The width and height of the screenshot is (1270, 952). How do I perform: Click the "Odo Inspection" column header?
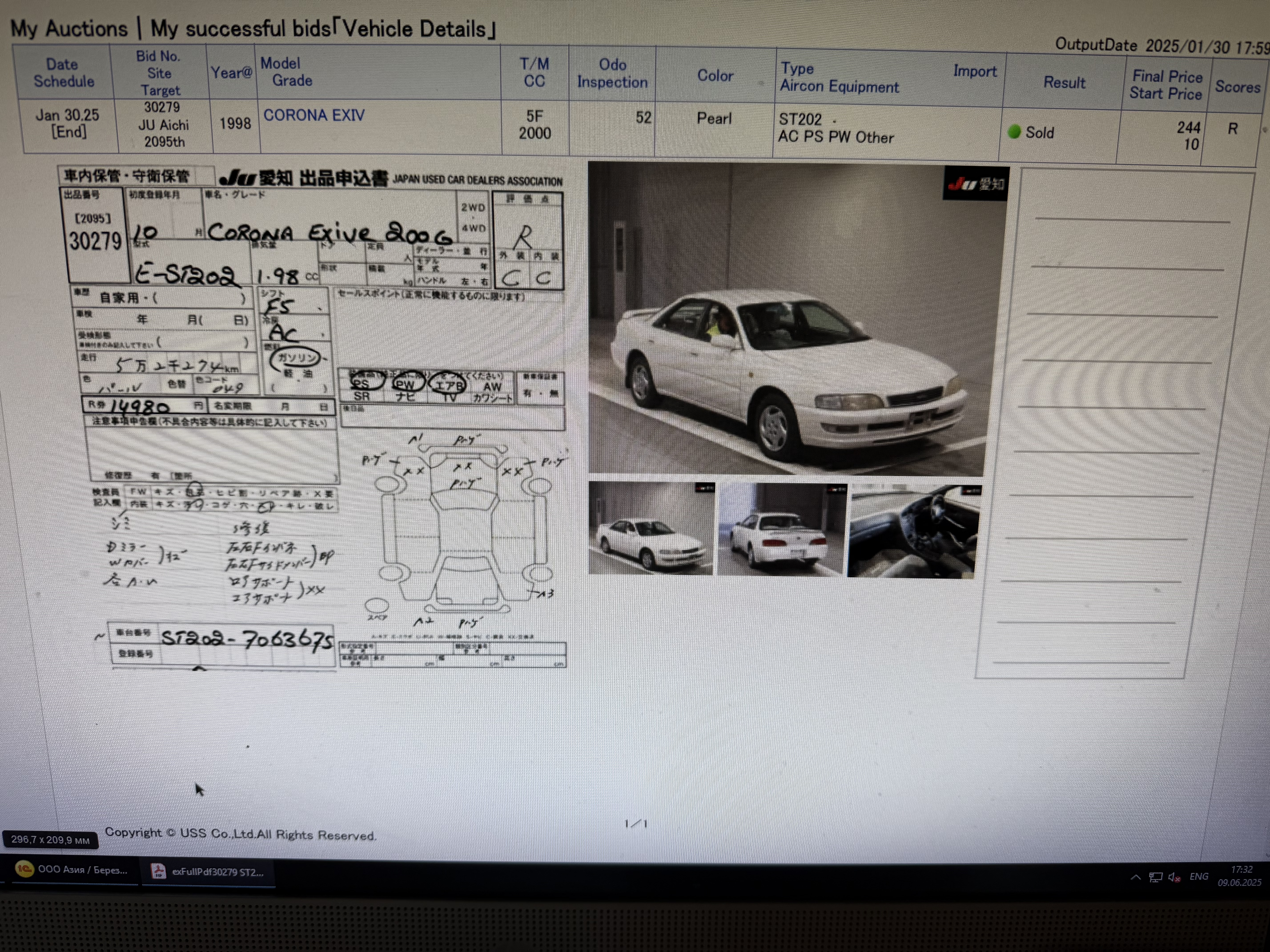point(612,74)
